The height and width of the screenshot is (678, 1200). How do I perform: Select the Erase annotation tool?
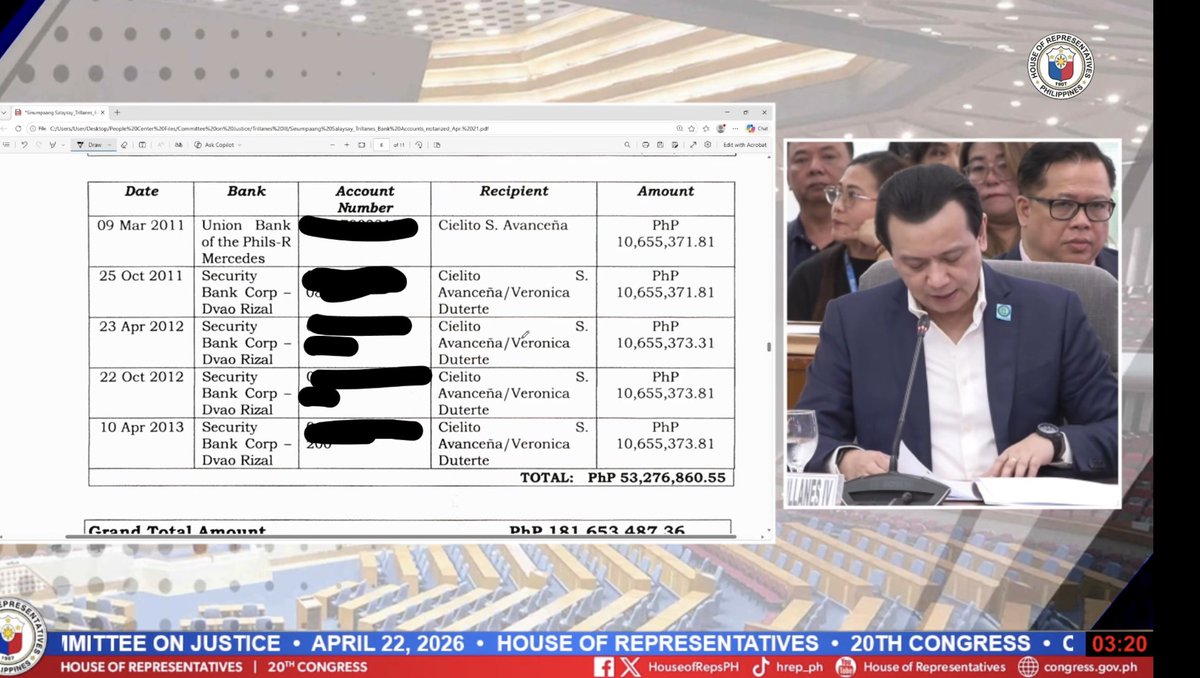[x=123, y=144]
